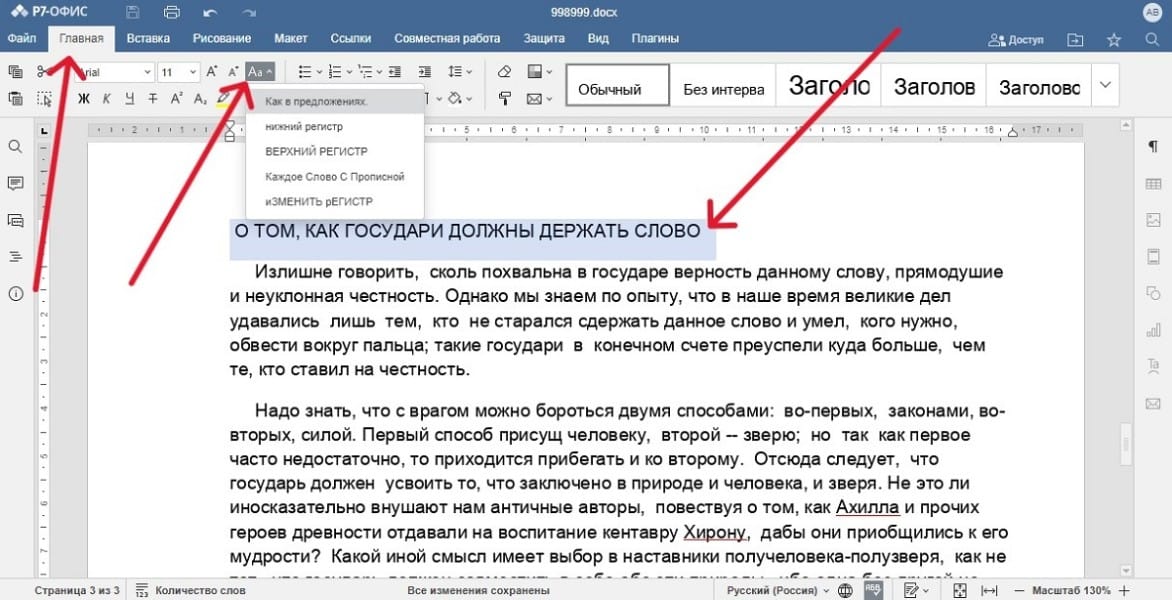
Task: Open the search icon in left sidebar
Action: (15, 145)
